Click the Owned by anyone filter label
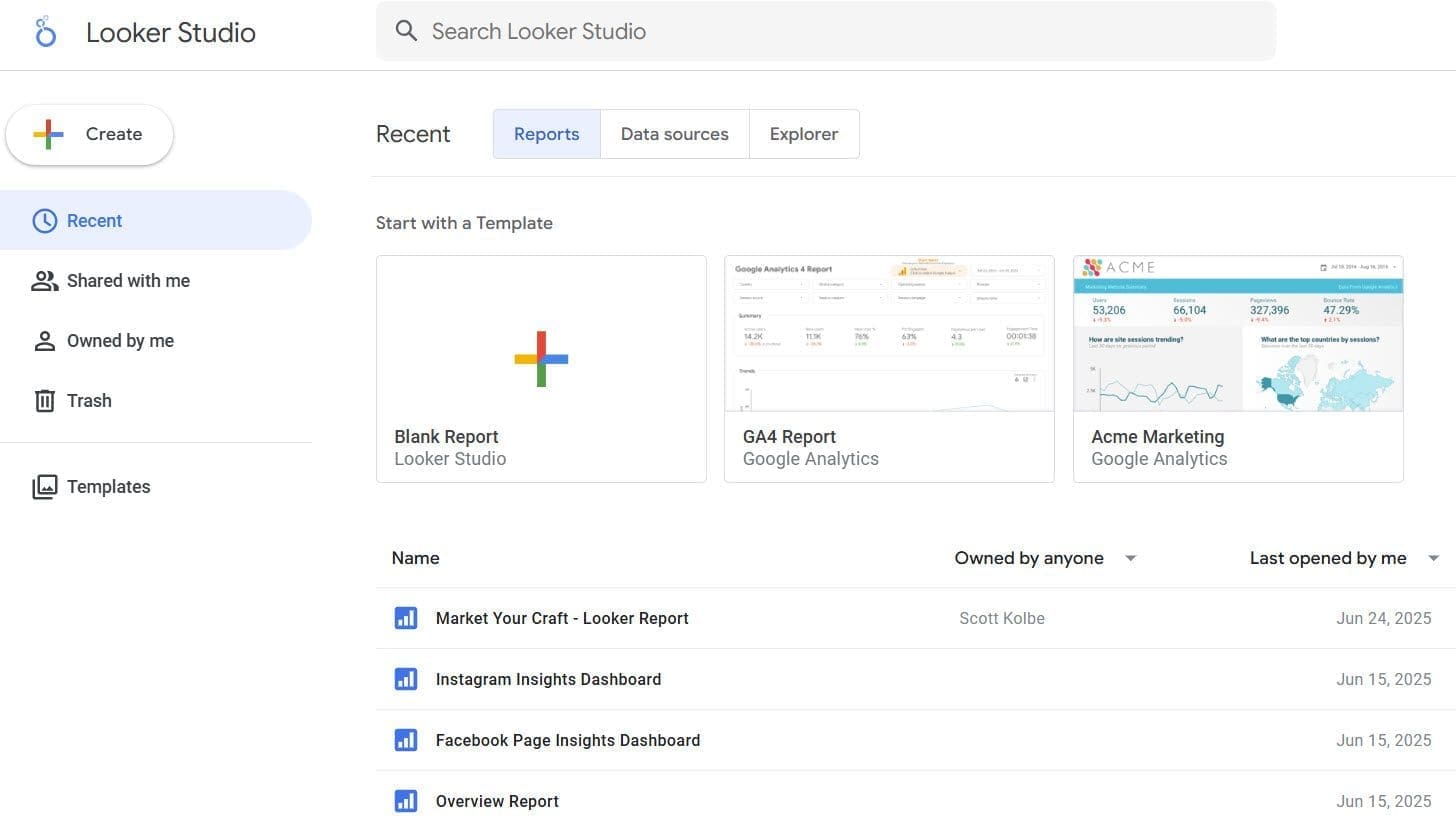This screenshot has width=1456, height=831. pos(1029,558)
